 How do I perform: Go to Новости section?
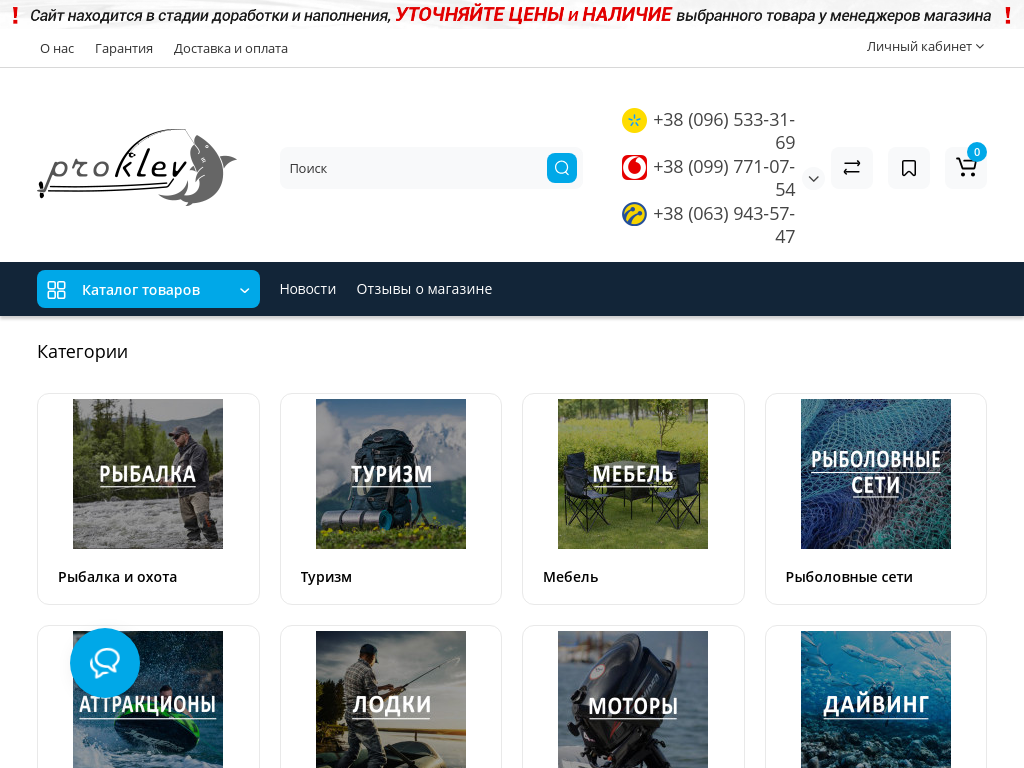[x=308, y=289]
